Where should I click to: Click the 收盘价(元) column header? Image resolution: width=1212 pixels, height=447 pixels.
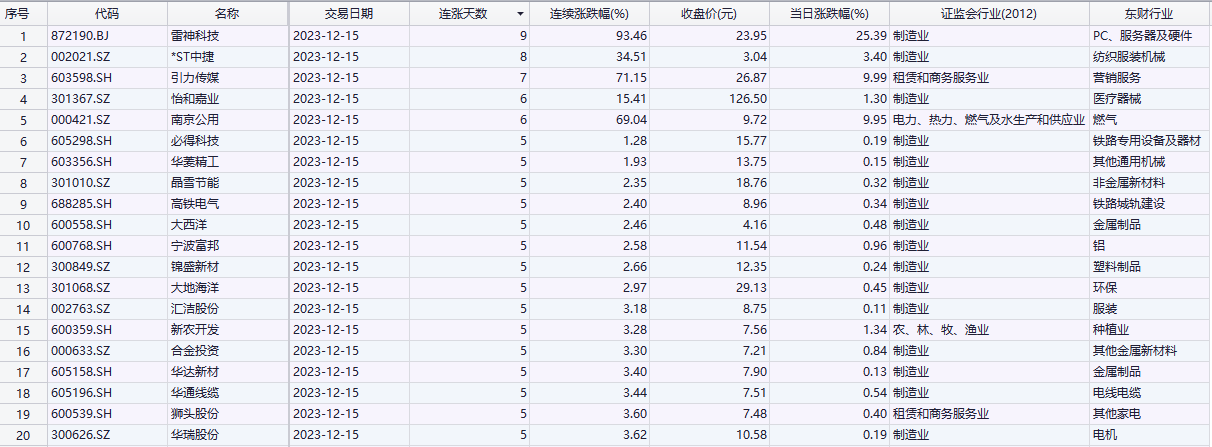coord(709,14)
